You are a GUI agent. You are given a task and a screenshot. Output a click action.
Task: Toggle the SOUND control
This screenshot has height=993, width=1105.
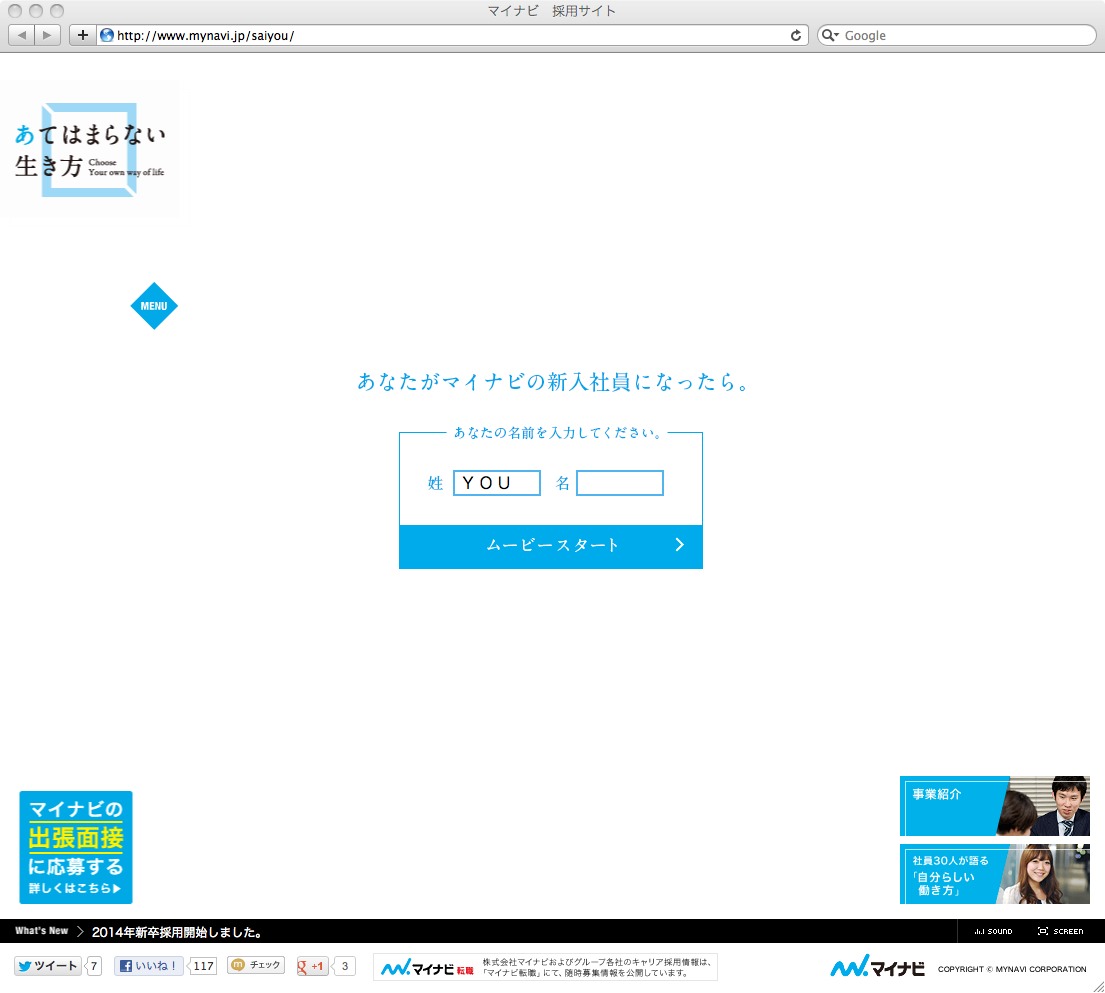(x=993, y=931)
